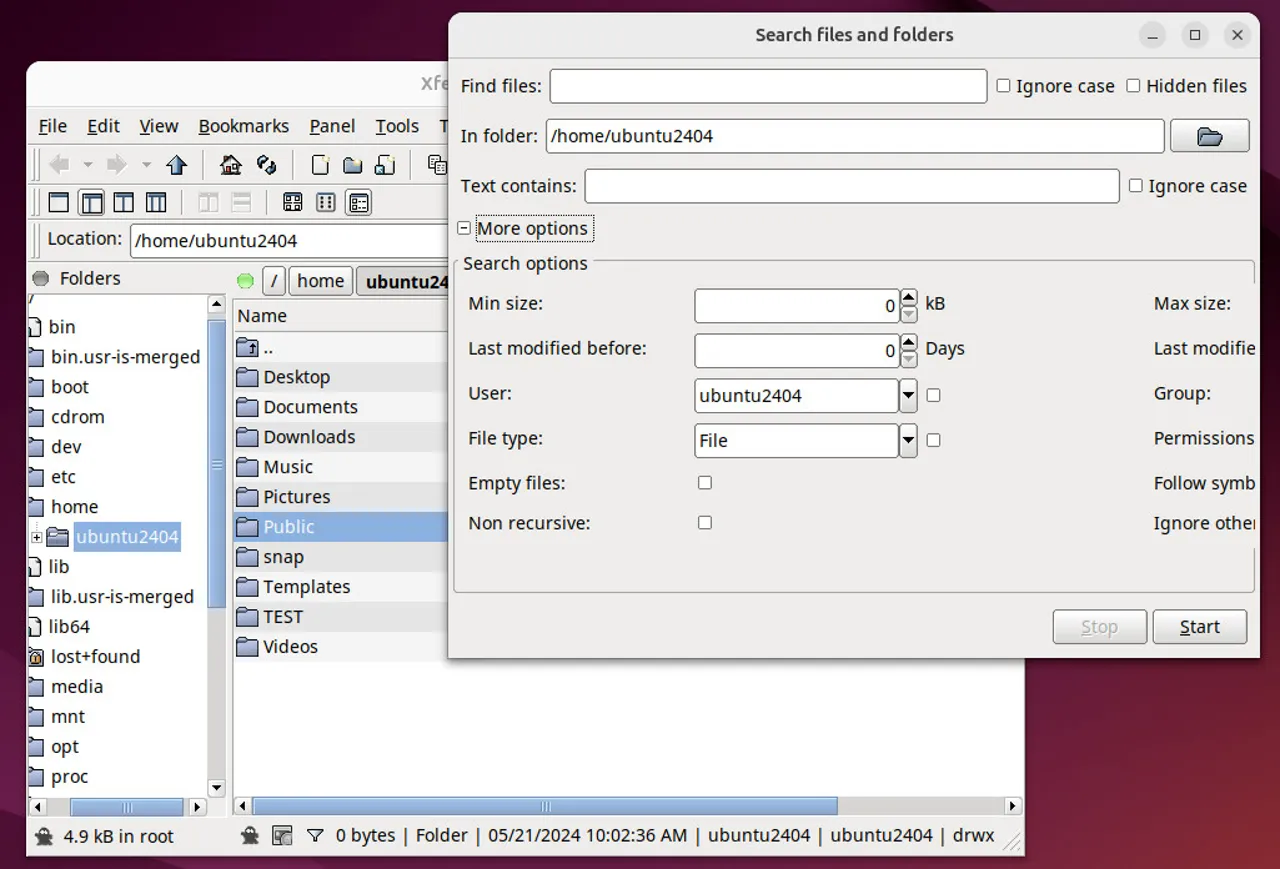Image resolution: width=1280 pixels, height=869 pixels.
Task: Click the Refresh panels icon
Action: click(266, 165)
